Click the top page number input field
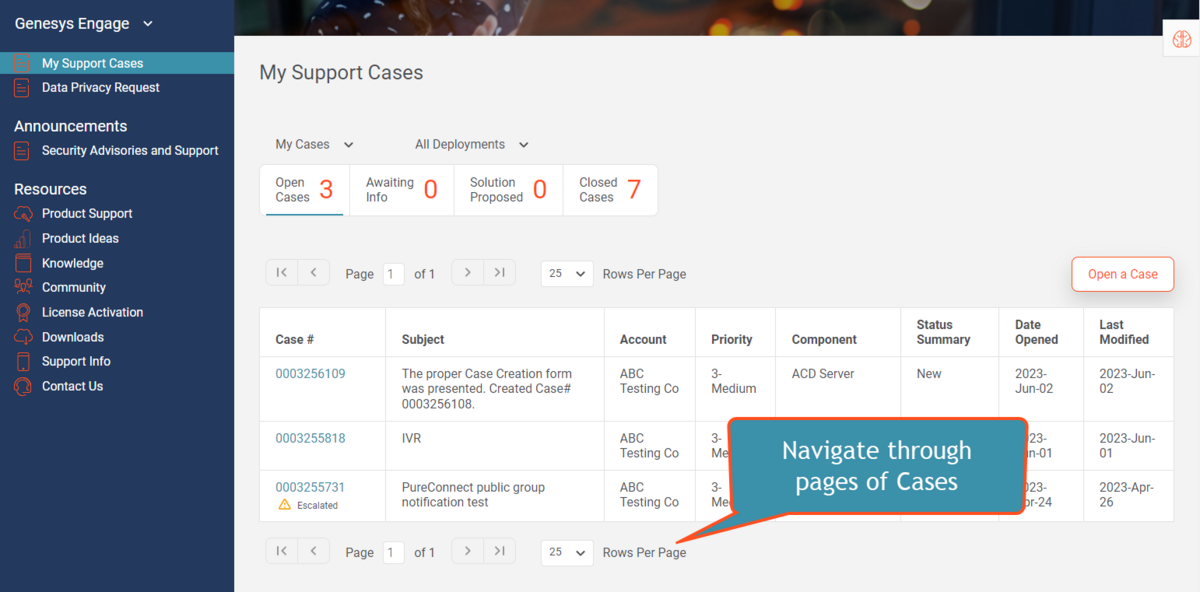The width and height of the screenshot is (1200, 592). click(394, 274)
